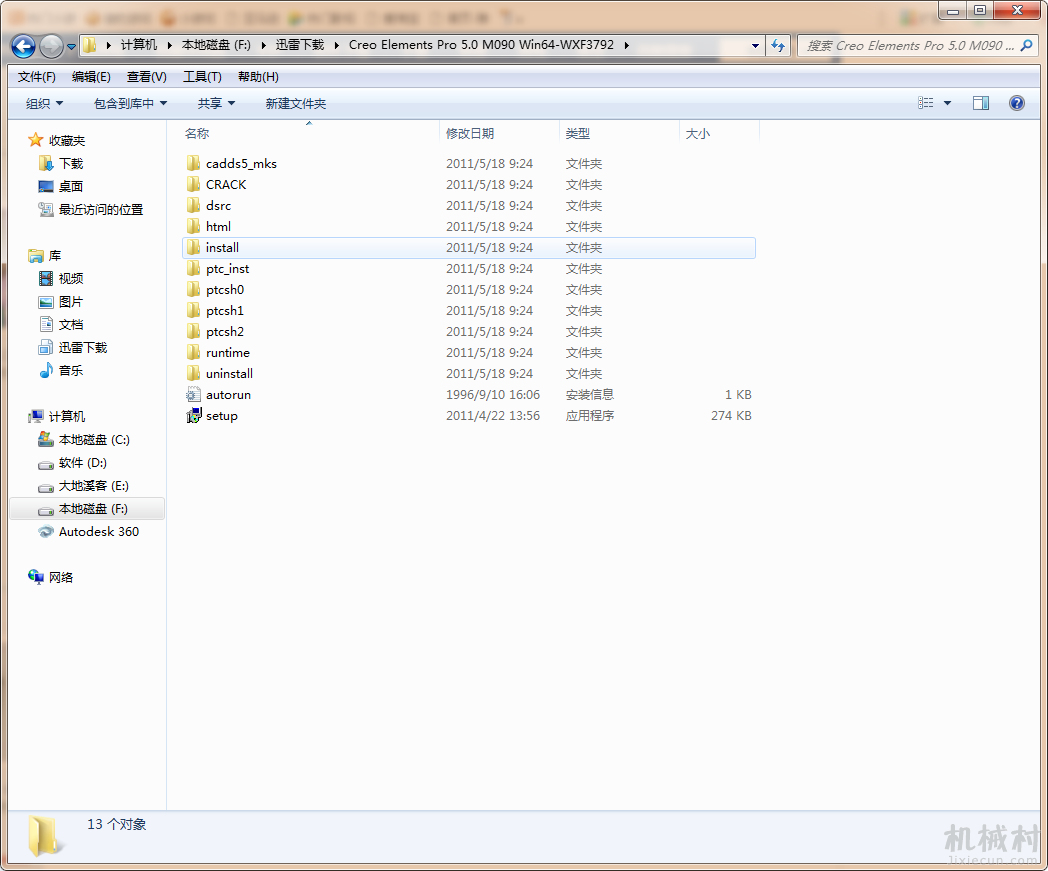
Task: Open the 帮助(H) menu
Action: pyautogui.click(x=258, y=77)
